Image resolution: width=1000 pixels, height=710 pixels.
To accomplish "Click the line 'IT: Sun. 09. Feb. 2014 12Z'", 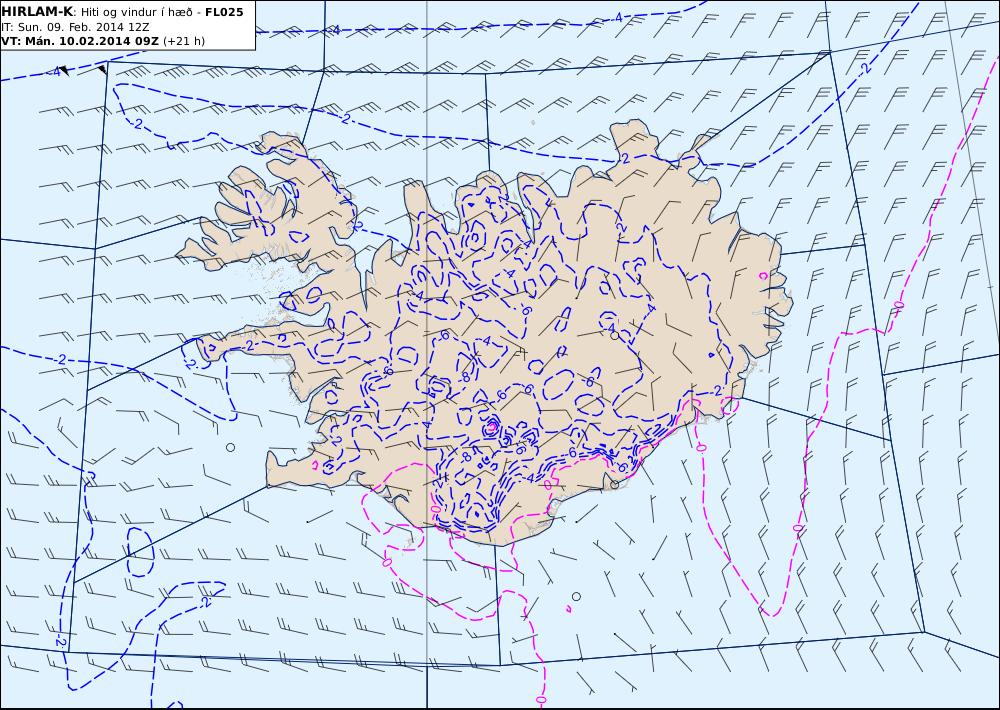I will coord(75,27).
